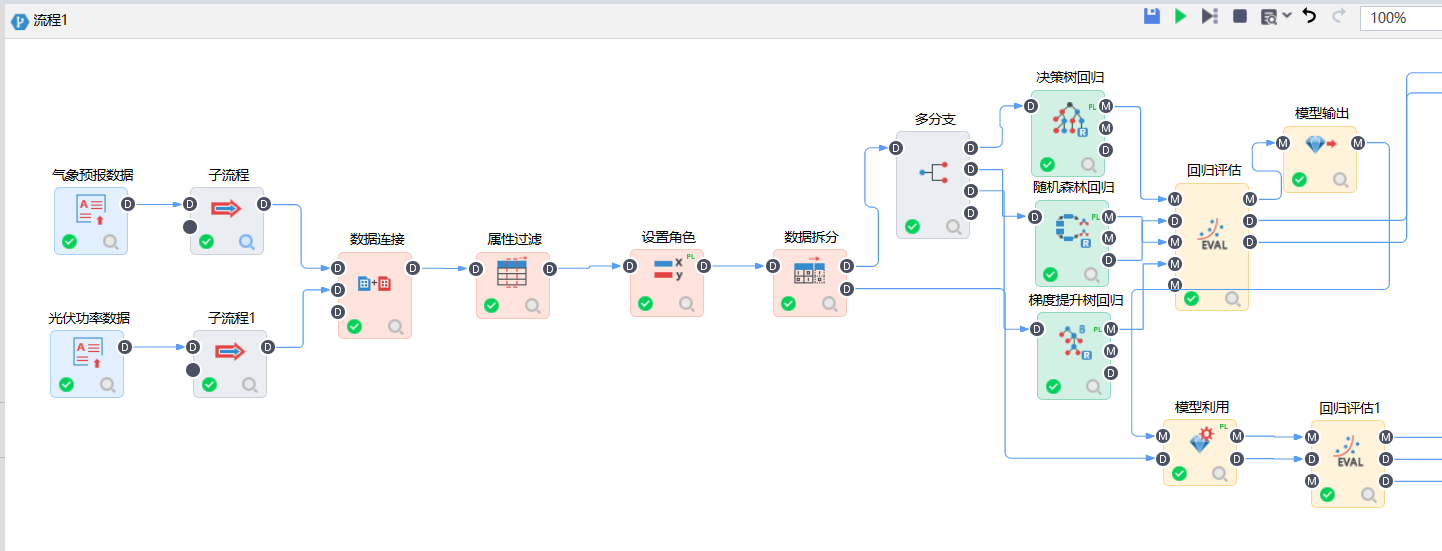Click magnifier on 气象预报数据 node
The height and width of the screenshot is (551, 1442).
(110, 241)
